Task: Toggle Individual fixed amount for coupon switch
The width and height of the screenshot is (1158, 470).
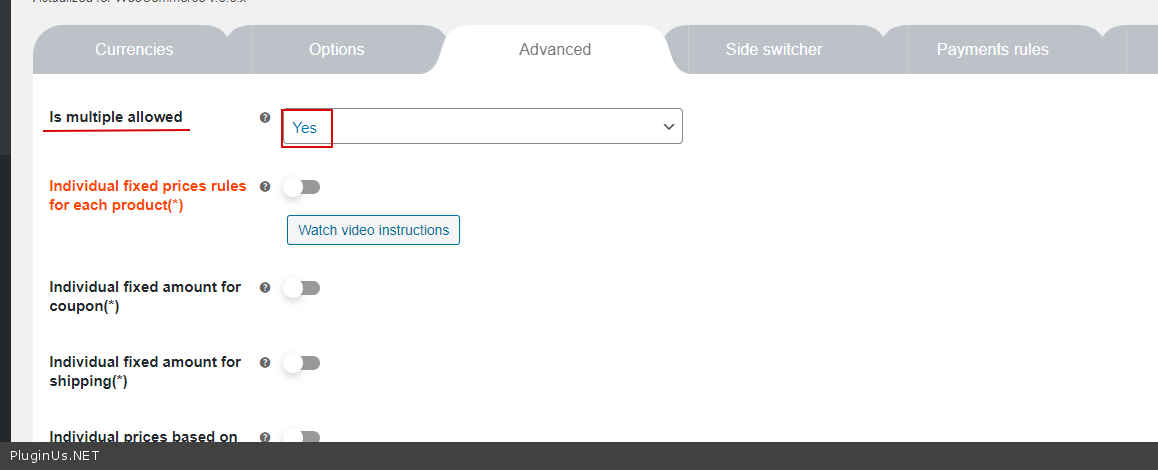Action: click(301, 288)
